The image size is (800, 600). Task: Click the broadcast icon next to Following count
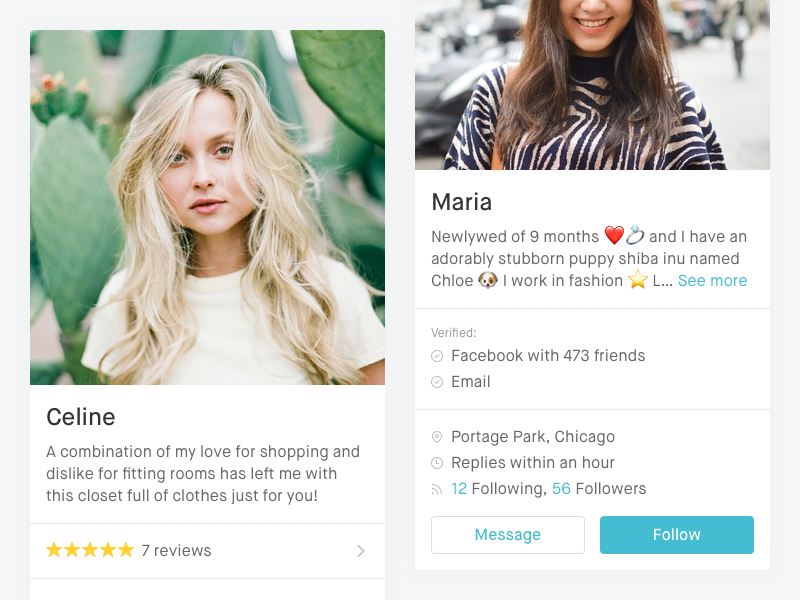pyautogui.click(x=437, y=488)
